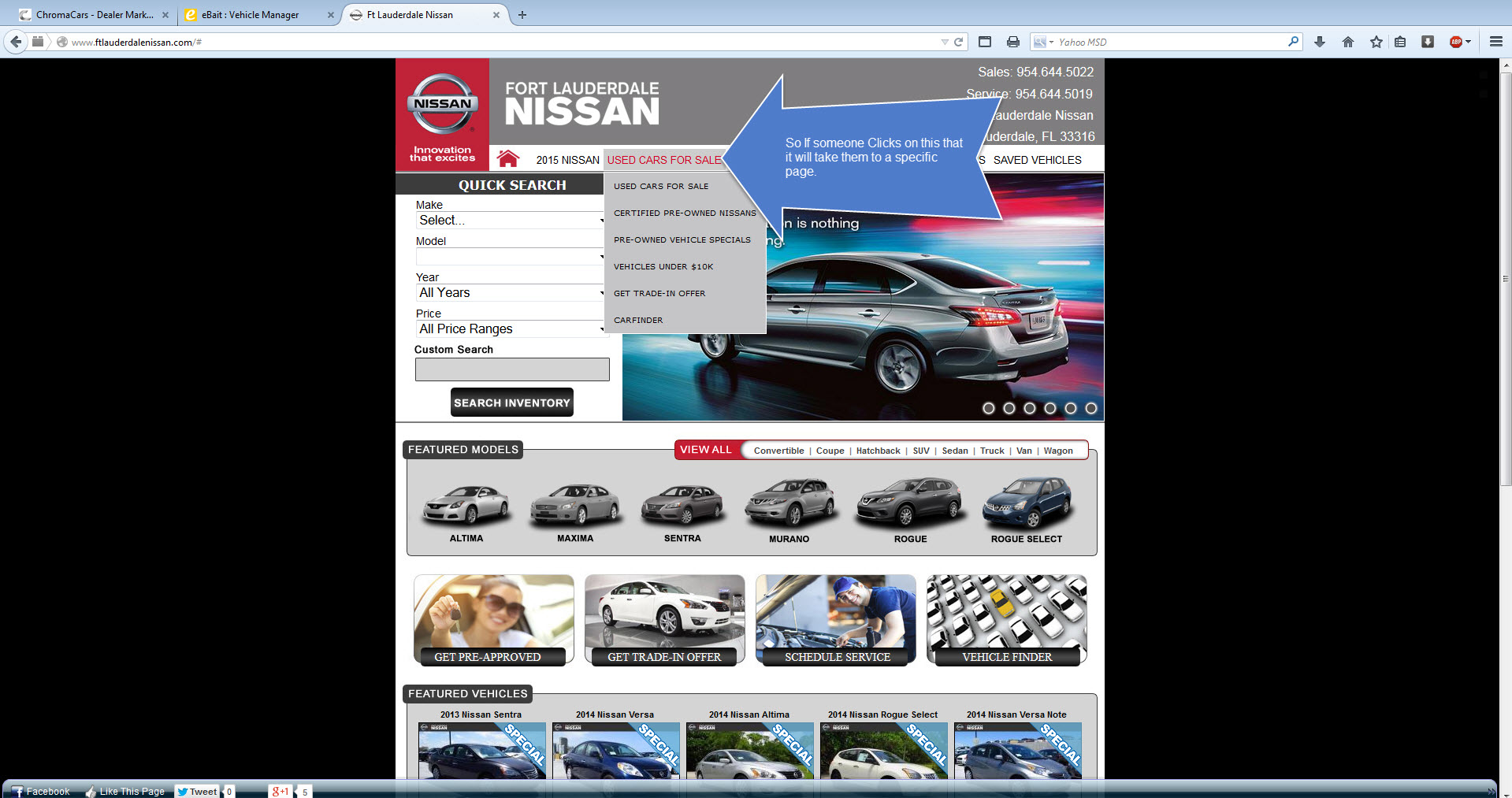Open the bookmarks list icon
1512x798 pixels.
coord(1400,42)
